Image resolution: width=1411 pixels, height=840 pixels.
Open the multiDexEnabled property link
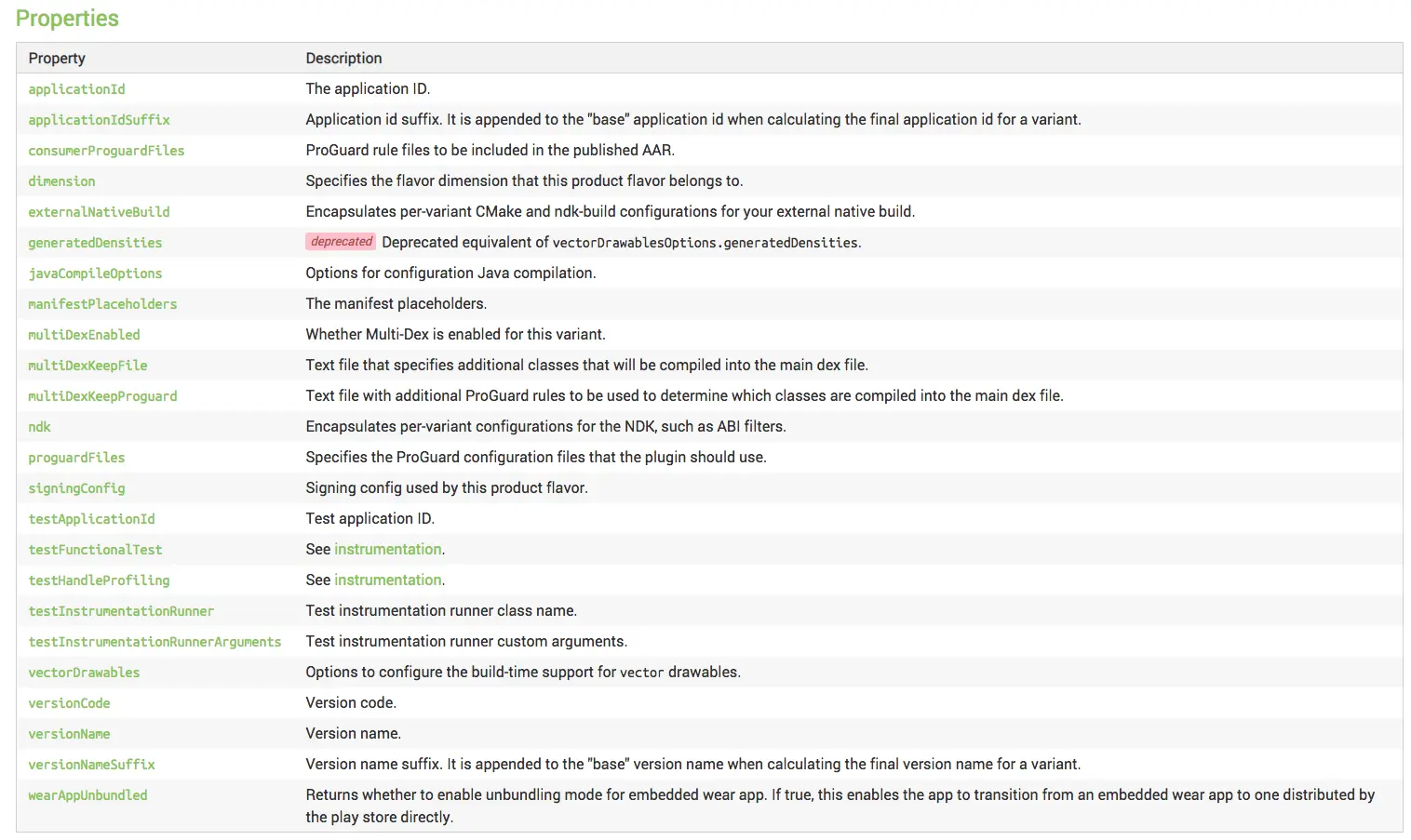coord(84,335)
